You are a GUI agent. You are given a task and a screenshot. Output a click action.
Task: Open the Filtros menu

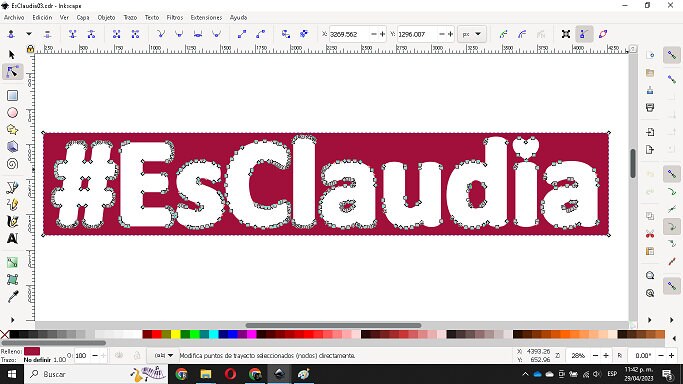click(175, 17)
